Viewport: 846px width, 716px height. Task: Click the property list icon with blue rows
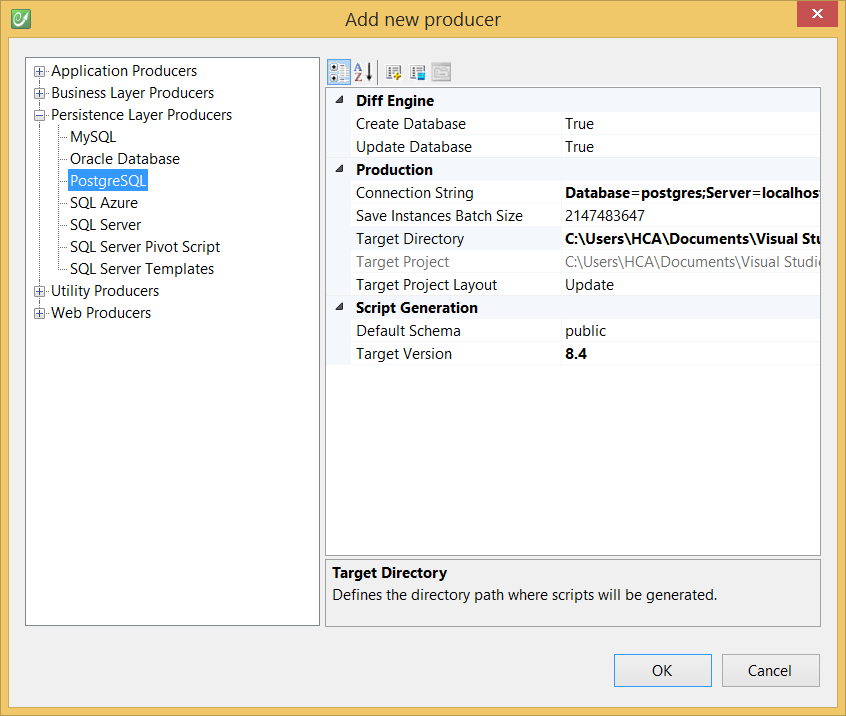(418, 72)
